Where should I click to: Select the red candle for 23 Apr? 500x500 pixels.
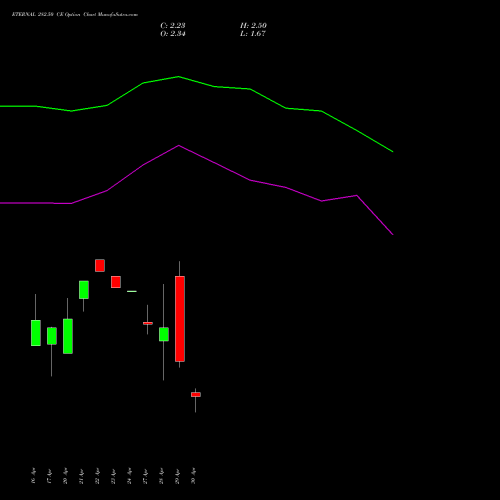(116, 282)
